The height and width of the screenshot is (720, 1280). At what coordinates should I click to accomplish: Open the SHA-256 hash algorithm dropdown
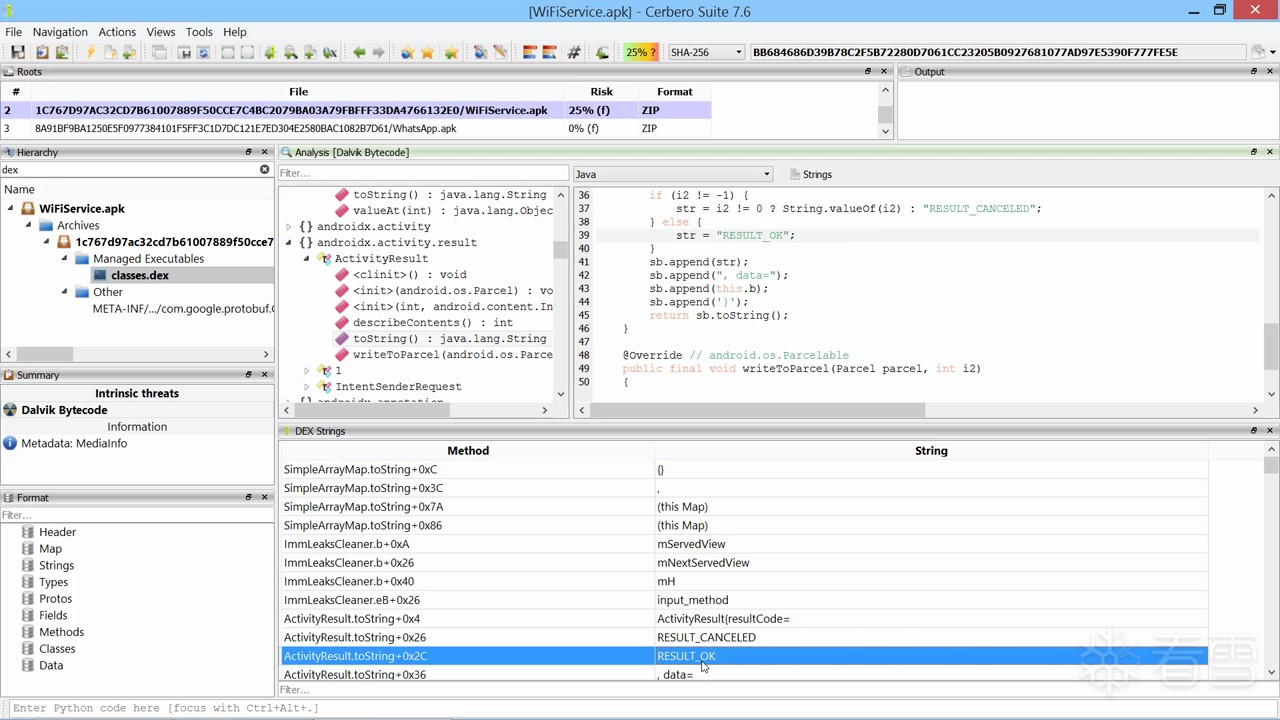click(x=706, y=53)
